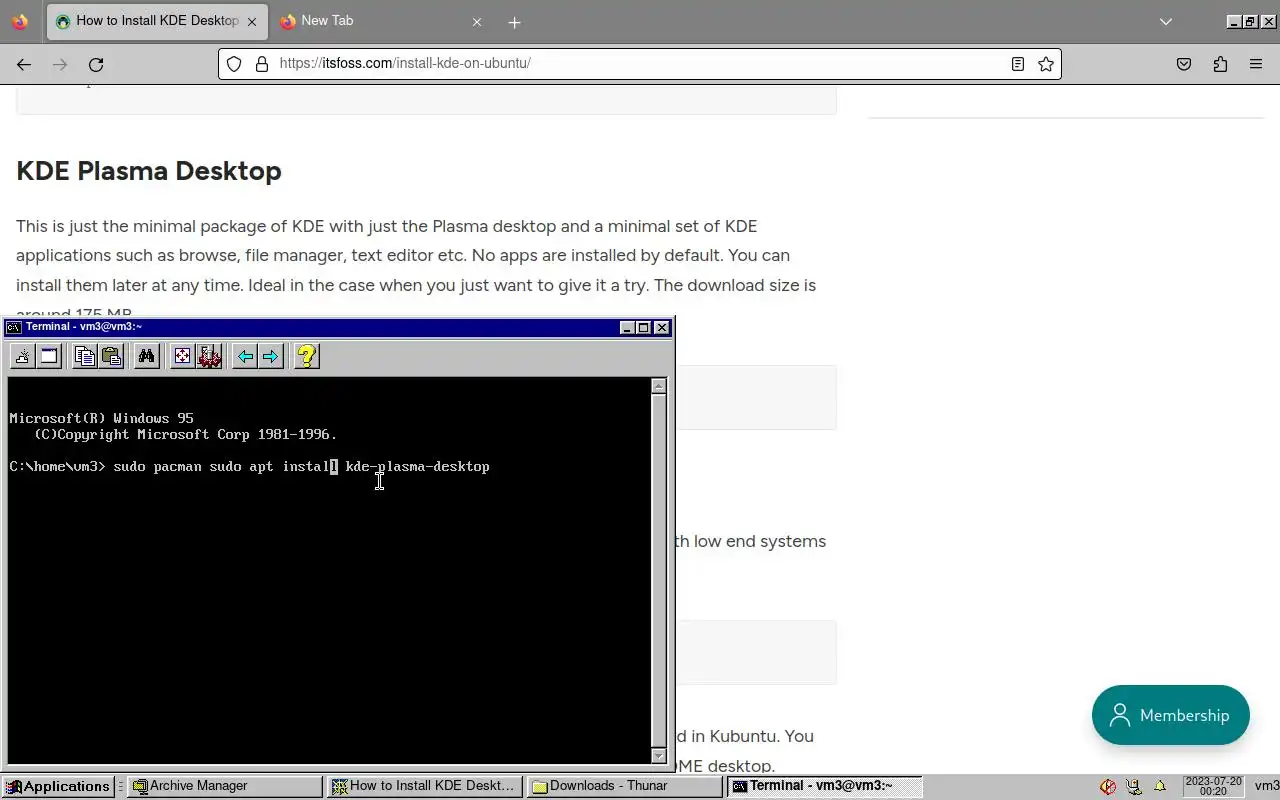Click the vm3 user label in panel
The height and width of the screenshot is (800, 1280).
(x=1266, y=786)
